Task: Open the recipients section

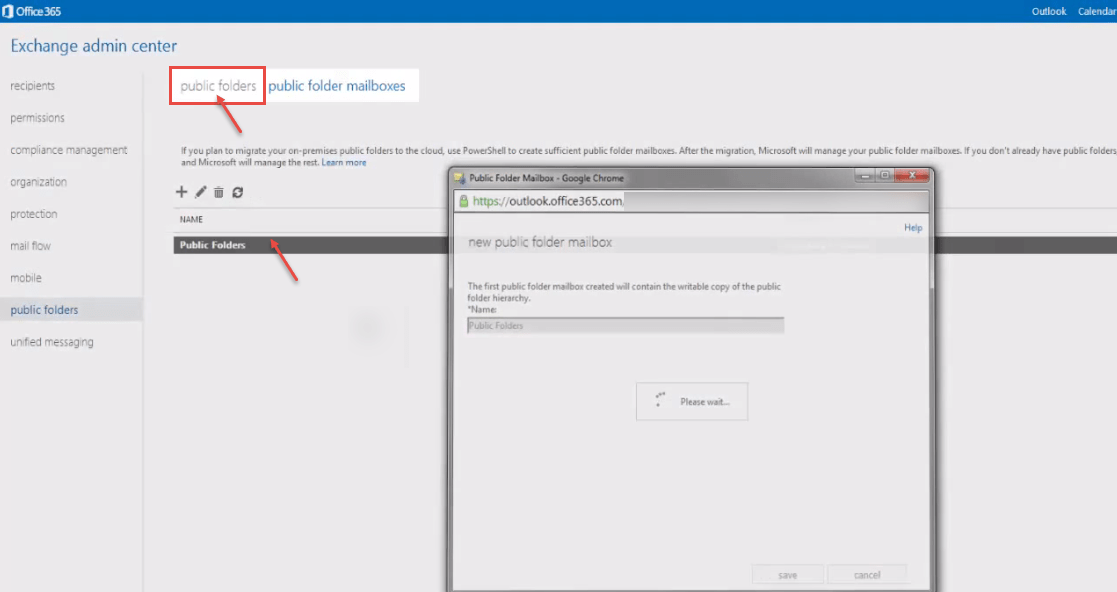Action: point(33,85)
